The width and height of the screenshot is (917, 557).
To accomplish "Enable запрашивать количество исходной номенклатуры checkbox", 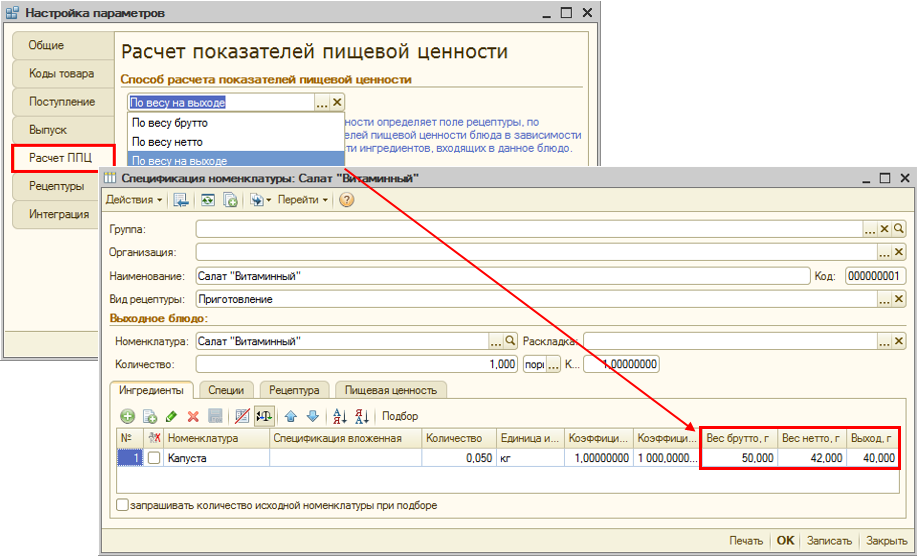I will tap(122, 506).
